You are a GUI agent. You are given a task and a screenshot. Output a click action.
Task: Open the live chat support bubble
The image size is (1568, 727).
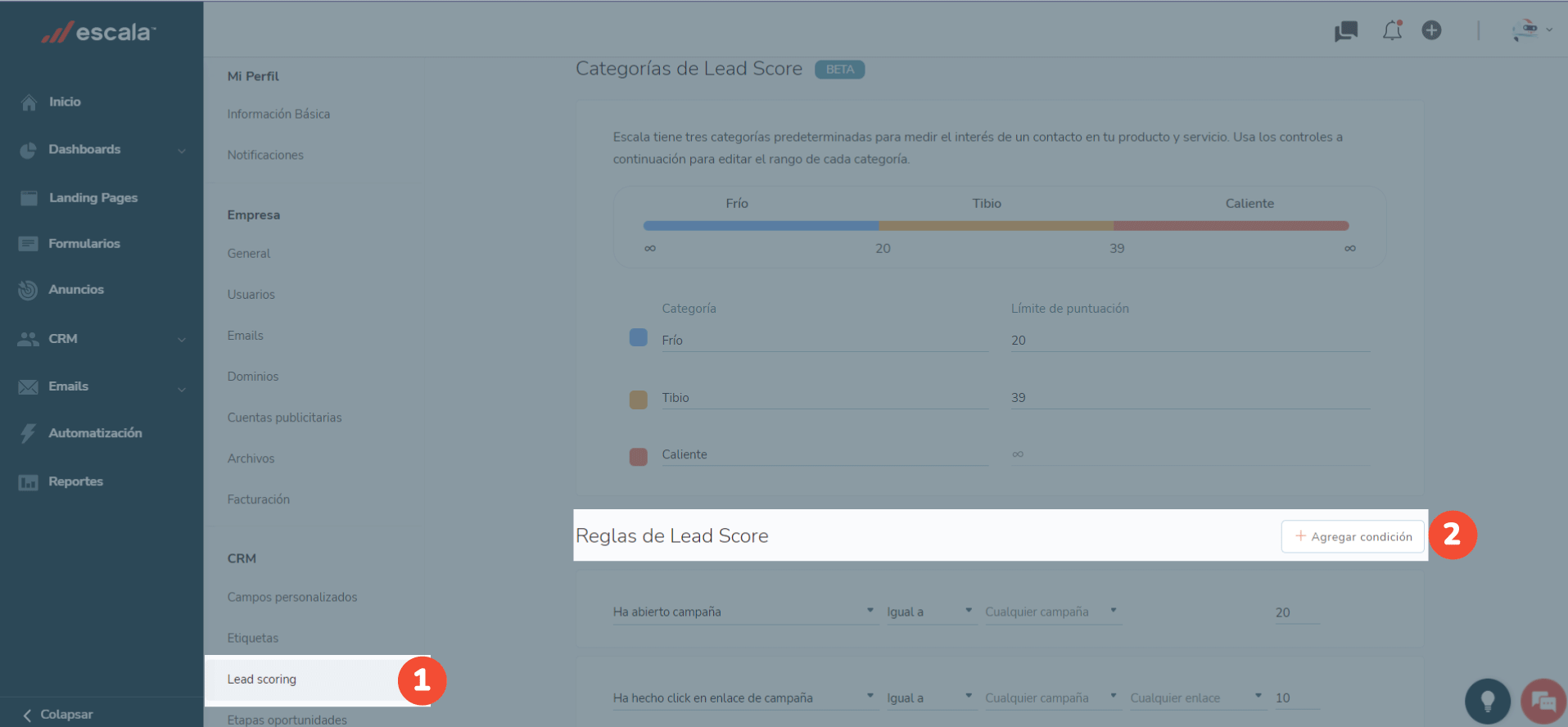point(1543,701)
